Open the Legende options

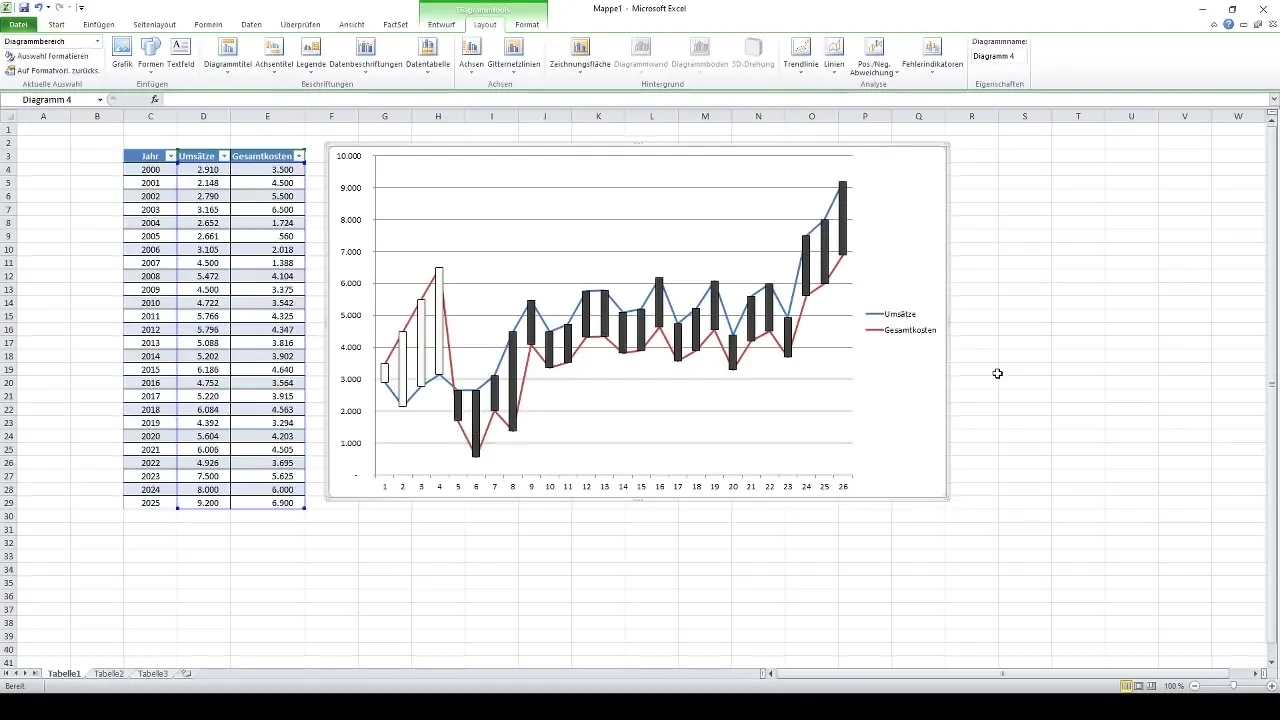pos(311,56)
